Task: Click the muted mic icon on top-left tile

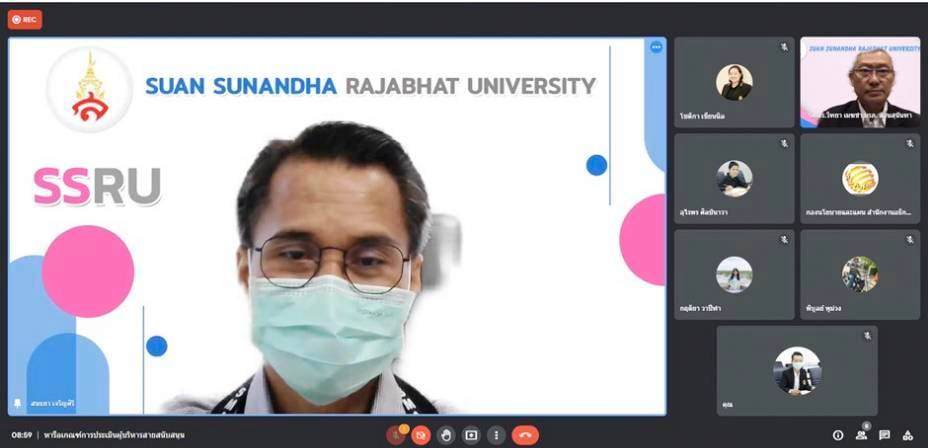Action: pyautogui.click(x=784, y=47)
